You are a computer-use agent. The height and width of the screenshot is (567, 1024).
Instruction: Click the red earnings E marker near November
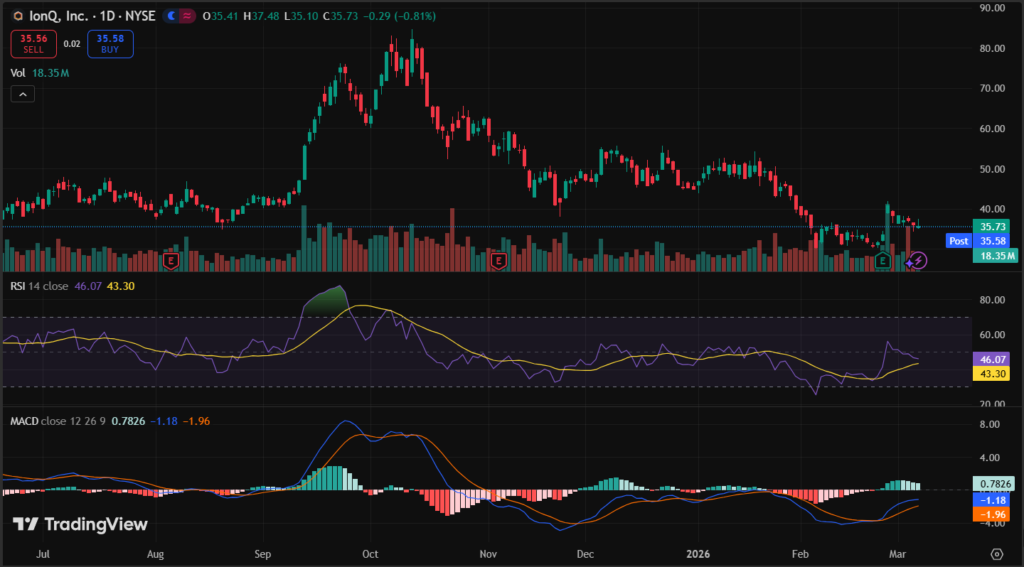click(496, 261)
